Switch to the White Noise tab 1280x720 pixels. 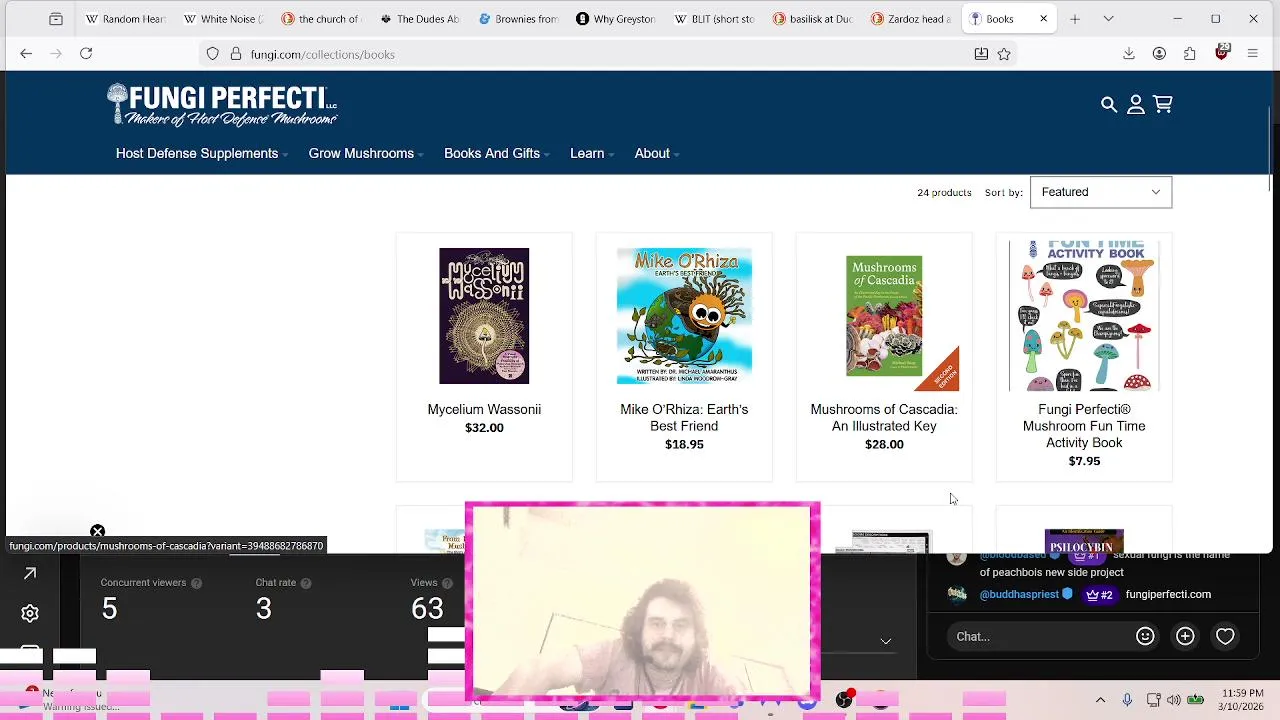tap(222, 19)
